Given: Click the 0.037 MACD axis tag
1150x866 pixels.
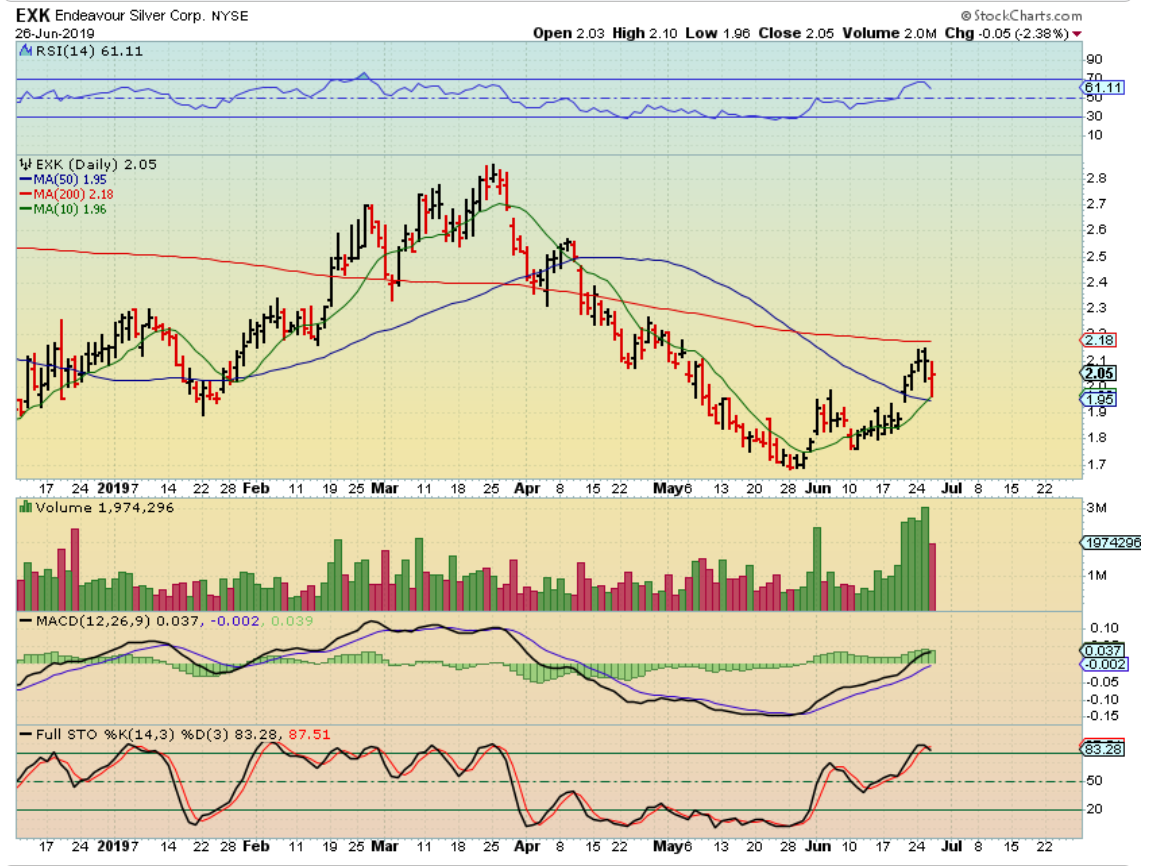Looking at the screenshot, I should [x=1103, y=650].
